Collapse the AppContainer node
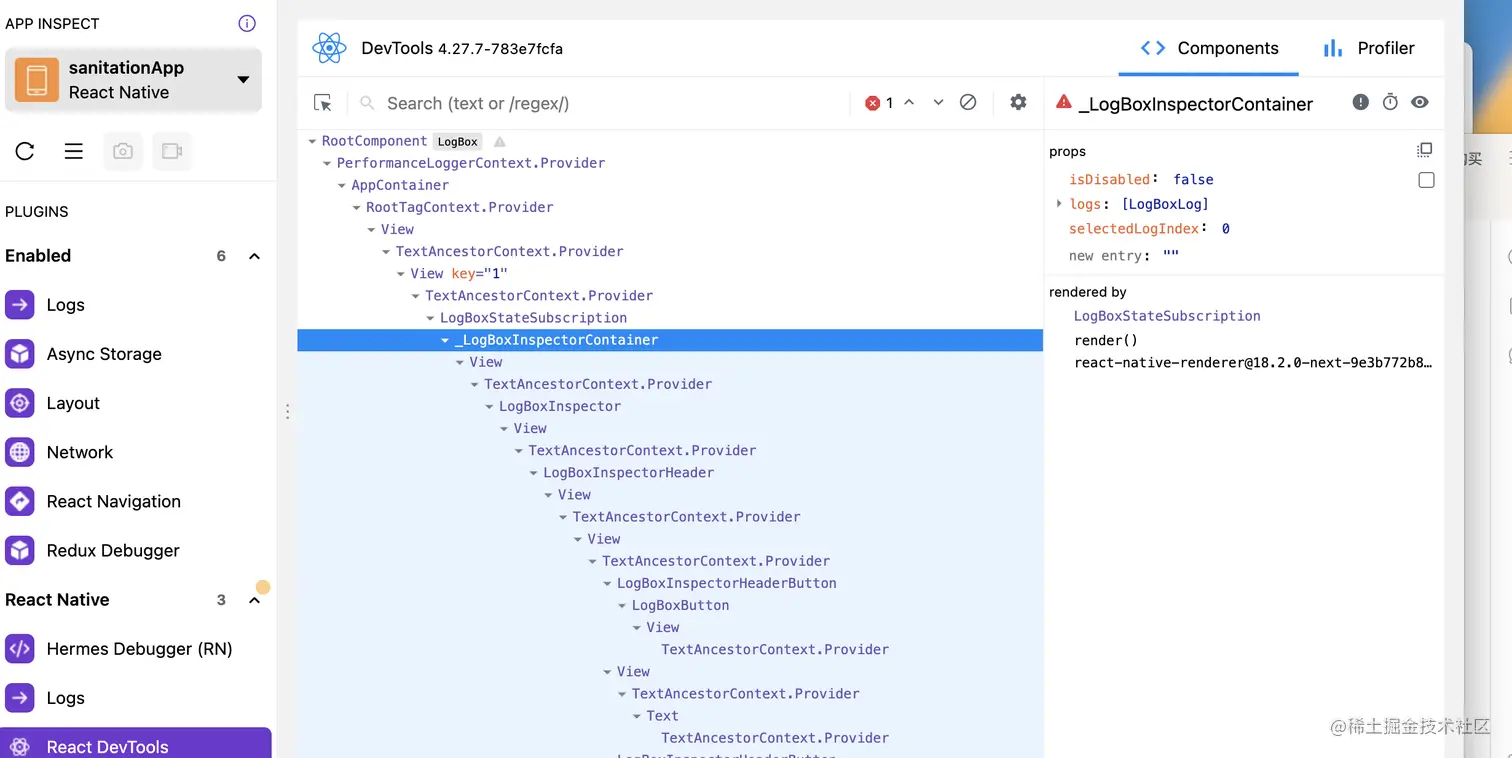1512x758 pixels. 342,185
